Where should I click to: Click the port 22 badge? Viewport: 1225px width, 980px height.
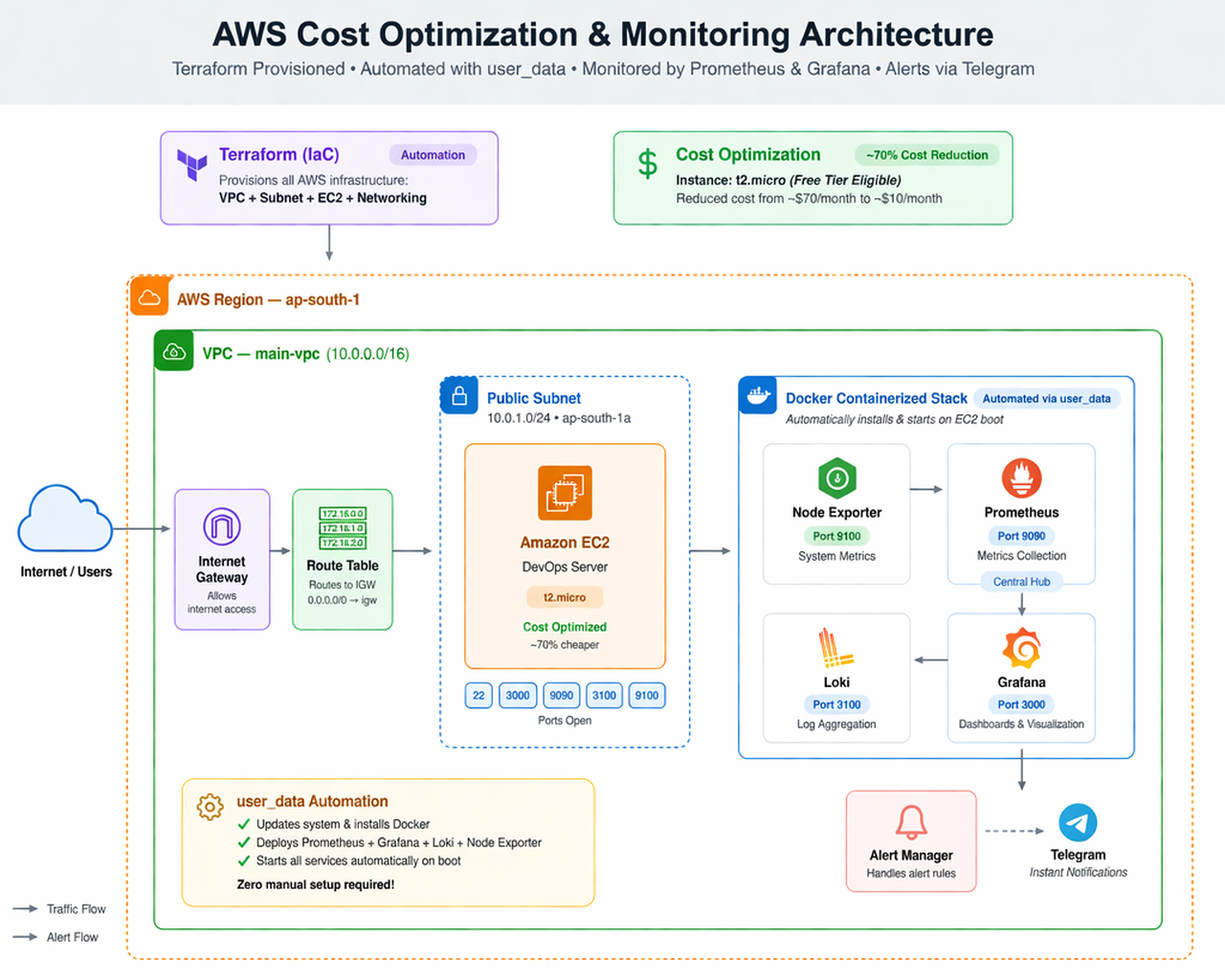point(479,696)
